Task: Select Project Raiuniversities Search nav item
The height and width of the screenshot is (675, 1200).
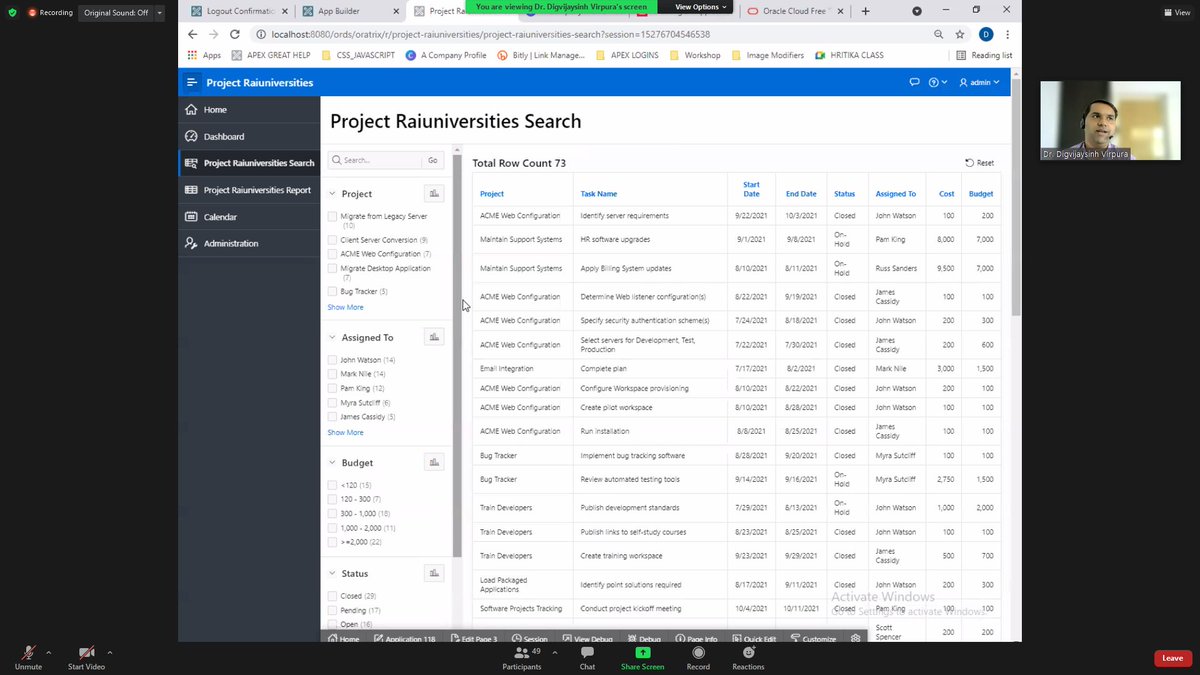Action: coord(249,163)
